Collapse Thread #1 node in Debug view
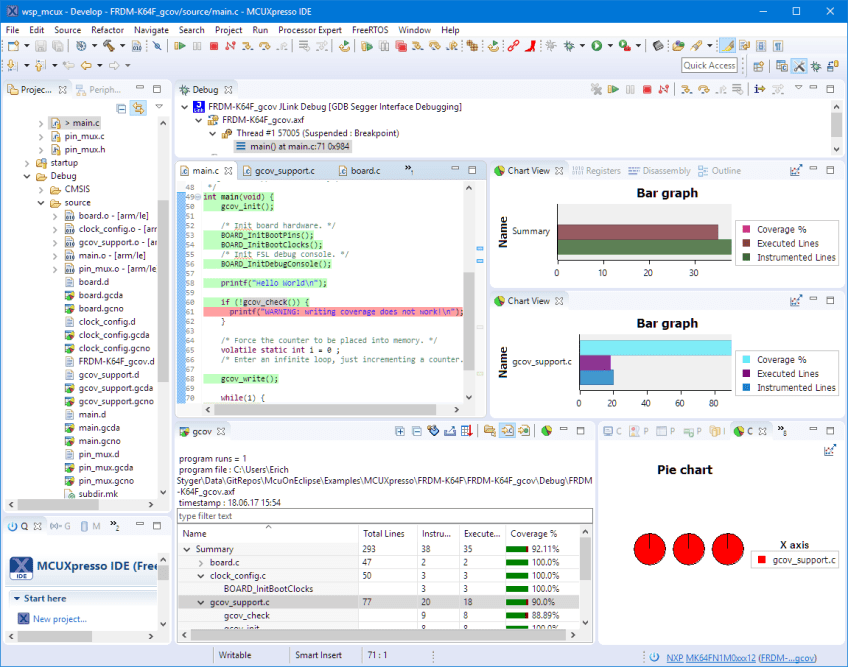The image size is (848, 667). (x=213, y=133)
